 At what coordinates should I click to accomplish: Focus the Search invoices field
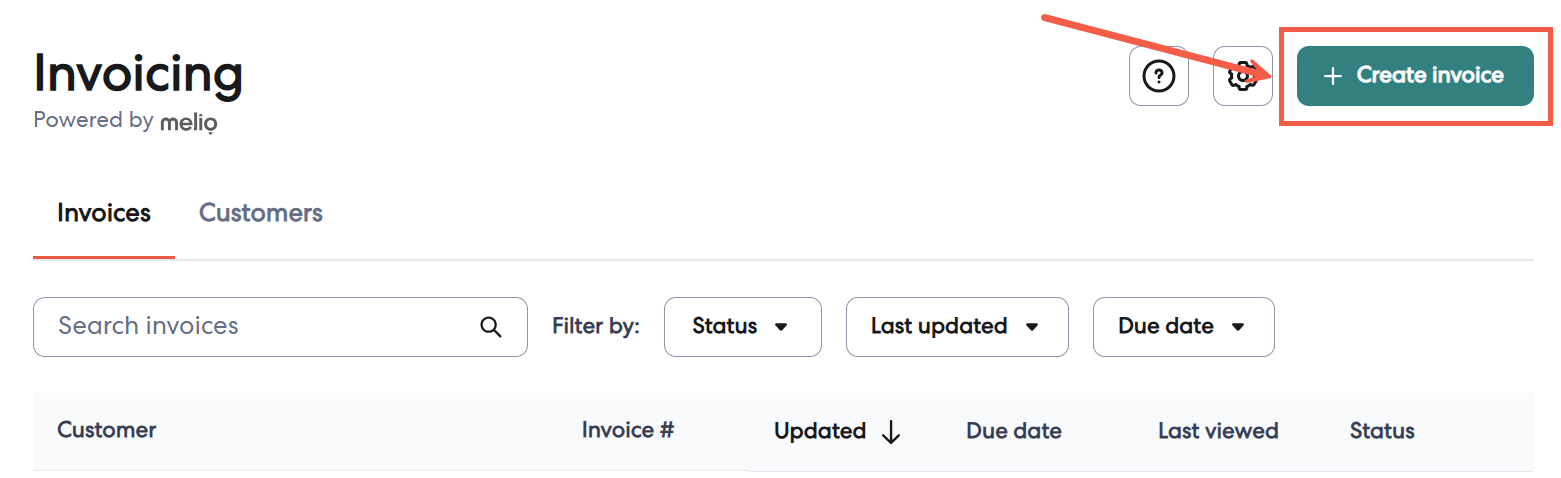260,326
